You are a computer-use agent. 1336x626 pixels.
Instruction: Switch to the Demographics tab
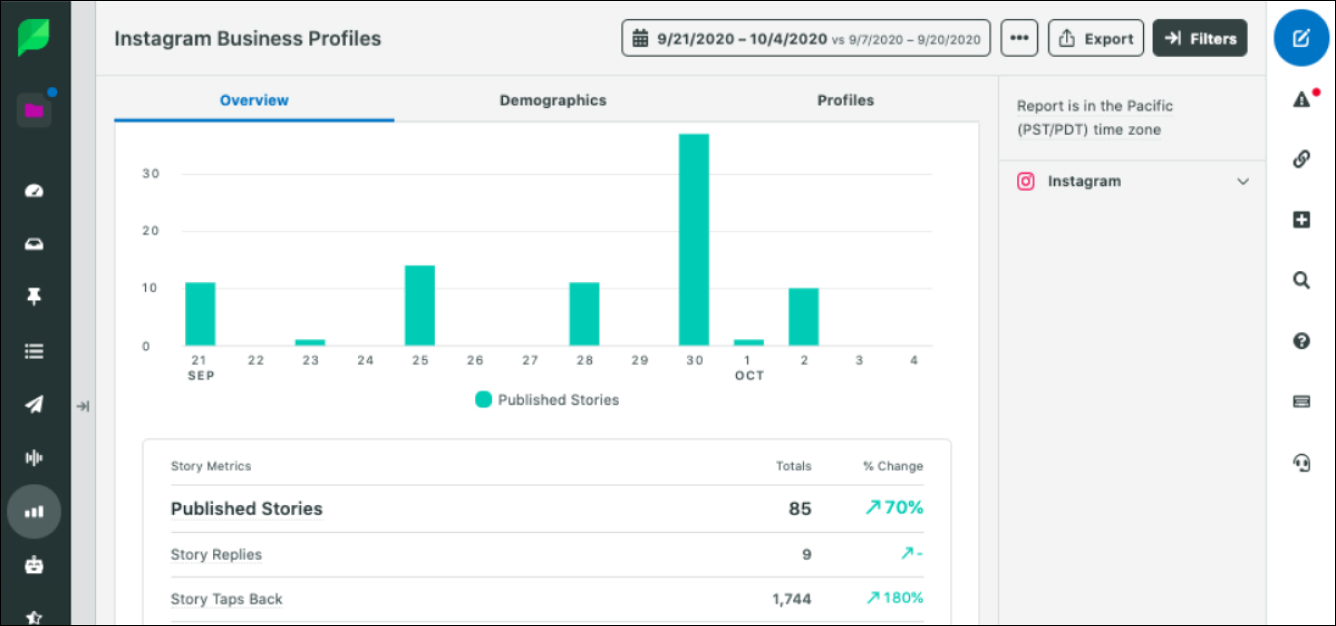[553, 100]
